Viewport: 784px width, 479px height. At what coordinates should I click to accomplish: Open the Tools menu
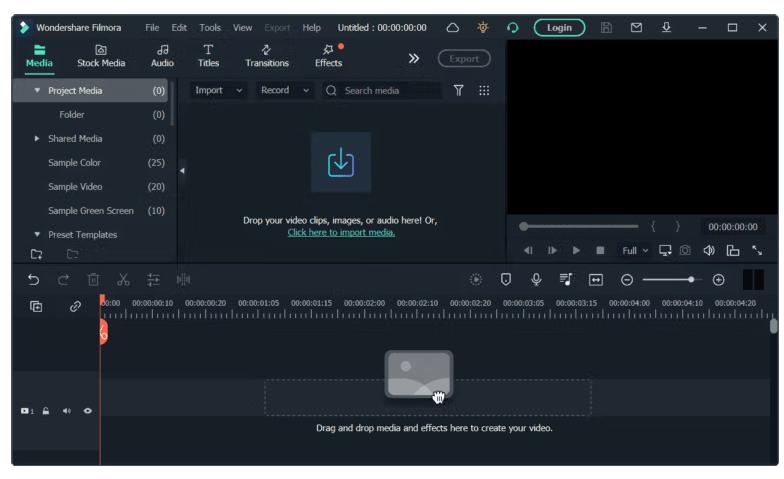(x=210, y=27)
